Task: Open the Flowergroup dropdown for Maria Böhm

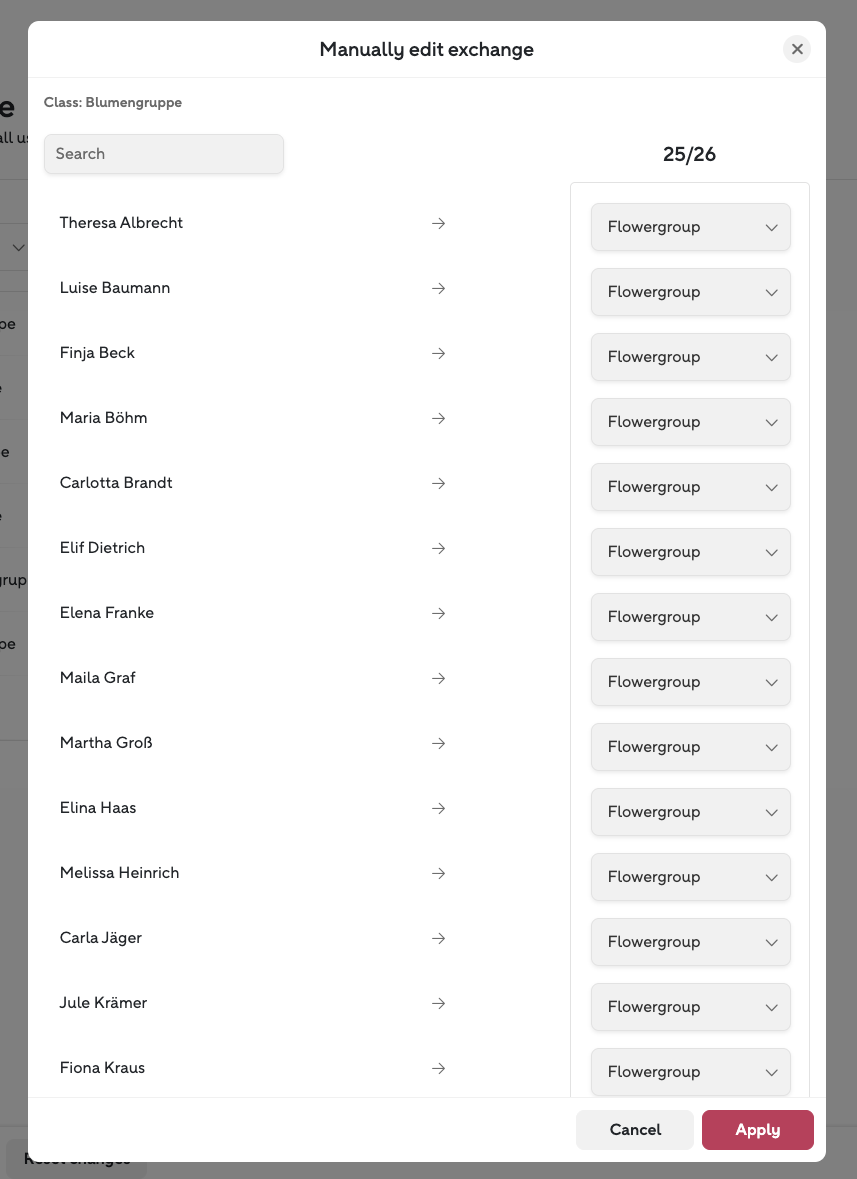Action: click(x=690, y=422)
